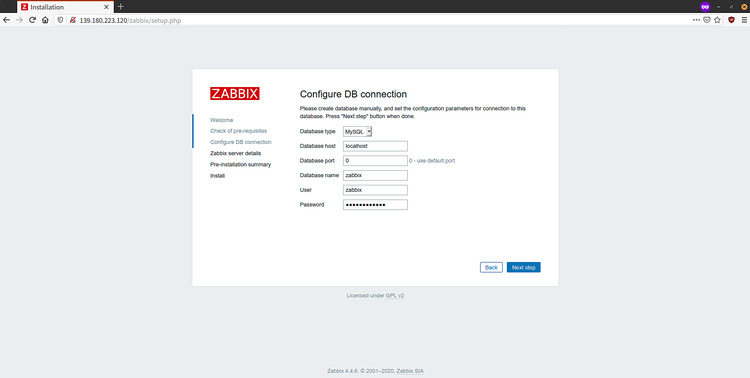Reload the page with refresh icon
This screenshot has height=378, width=750.
click(33, 20)
